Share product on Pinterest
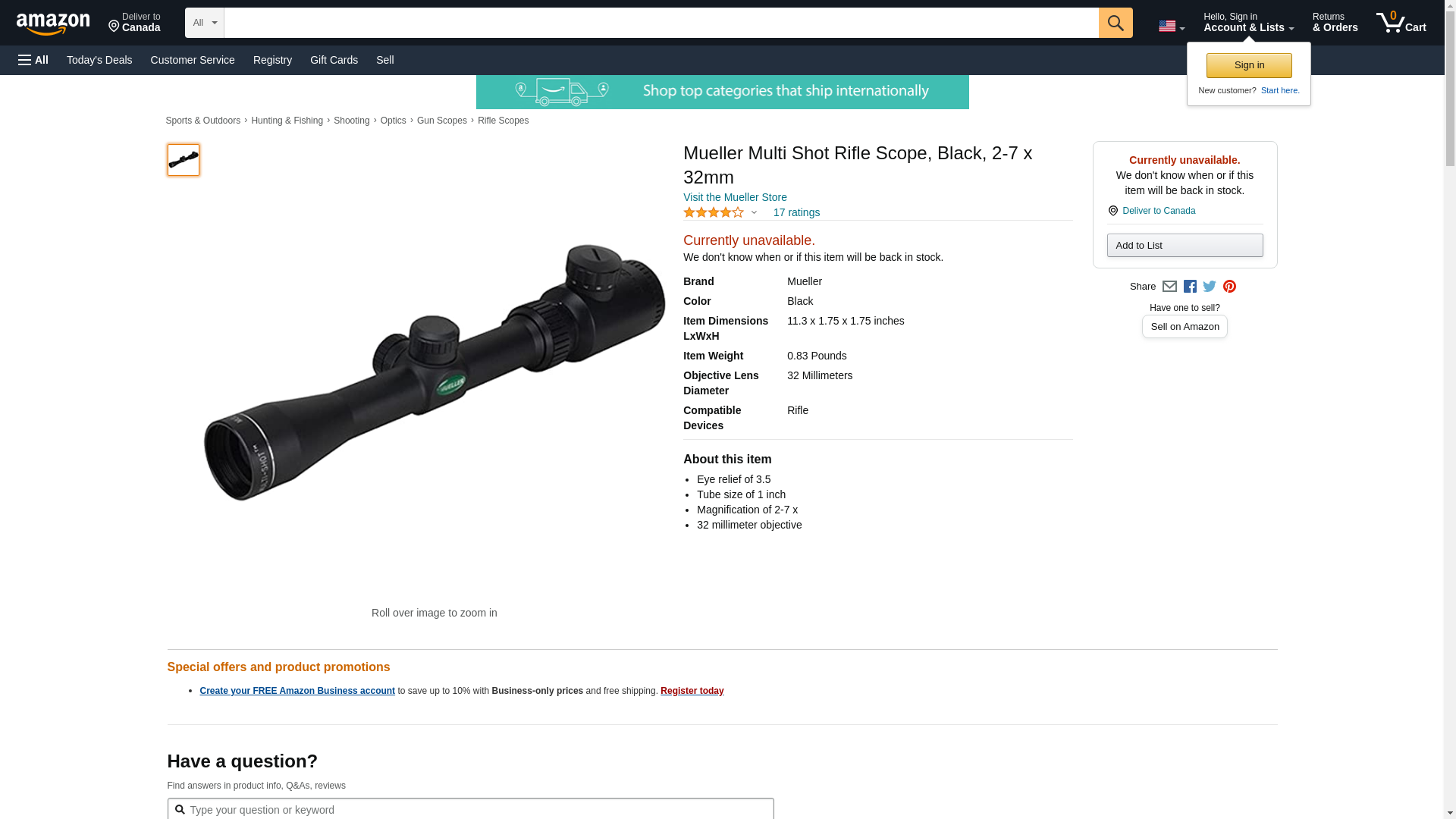The width and height of the screenshot is (1456, 819). pyautogui.click(x=1229, y=287)
